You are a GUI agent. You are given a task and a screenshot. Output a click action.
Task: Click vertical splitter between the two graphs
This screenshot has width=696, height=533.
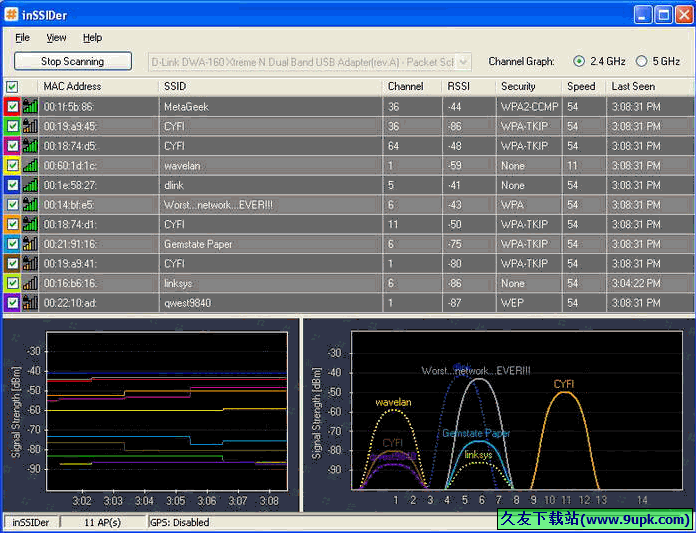point(301,415)
